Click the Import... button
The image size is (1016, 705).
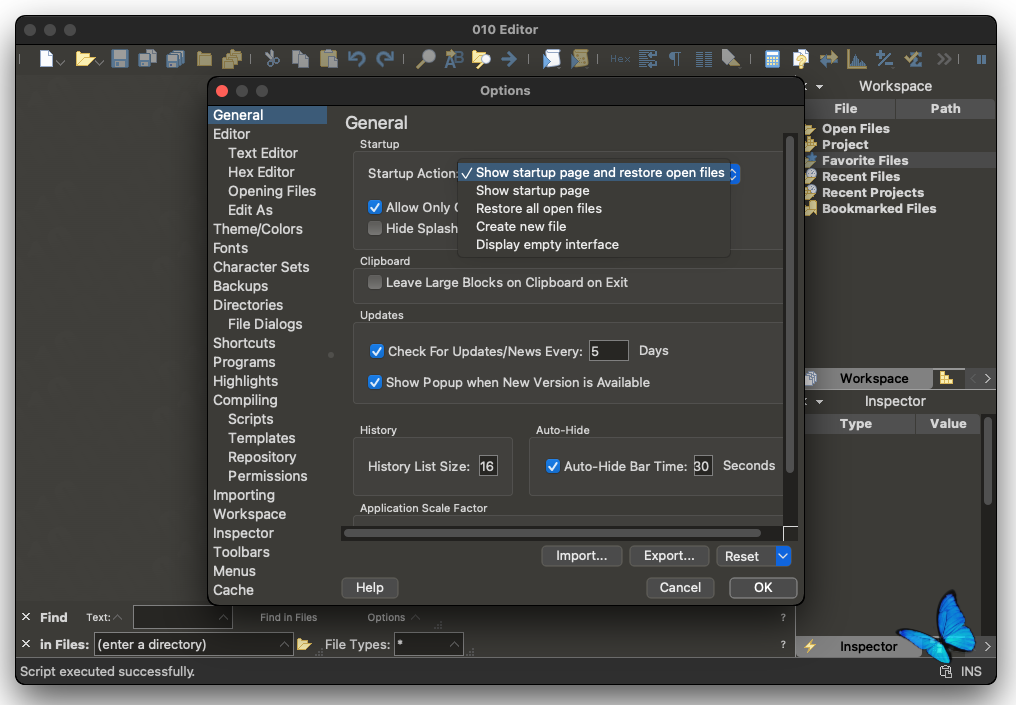tap(581, 556)
